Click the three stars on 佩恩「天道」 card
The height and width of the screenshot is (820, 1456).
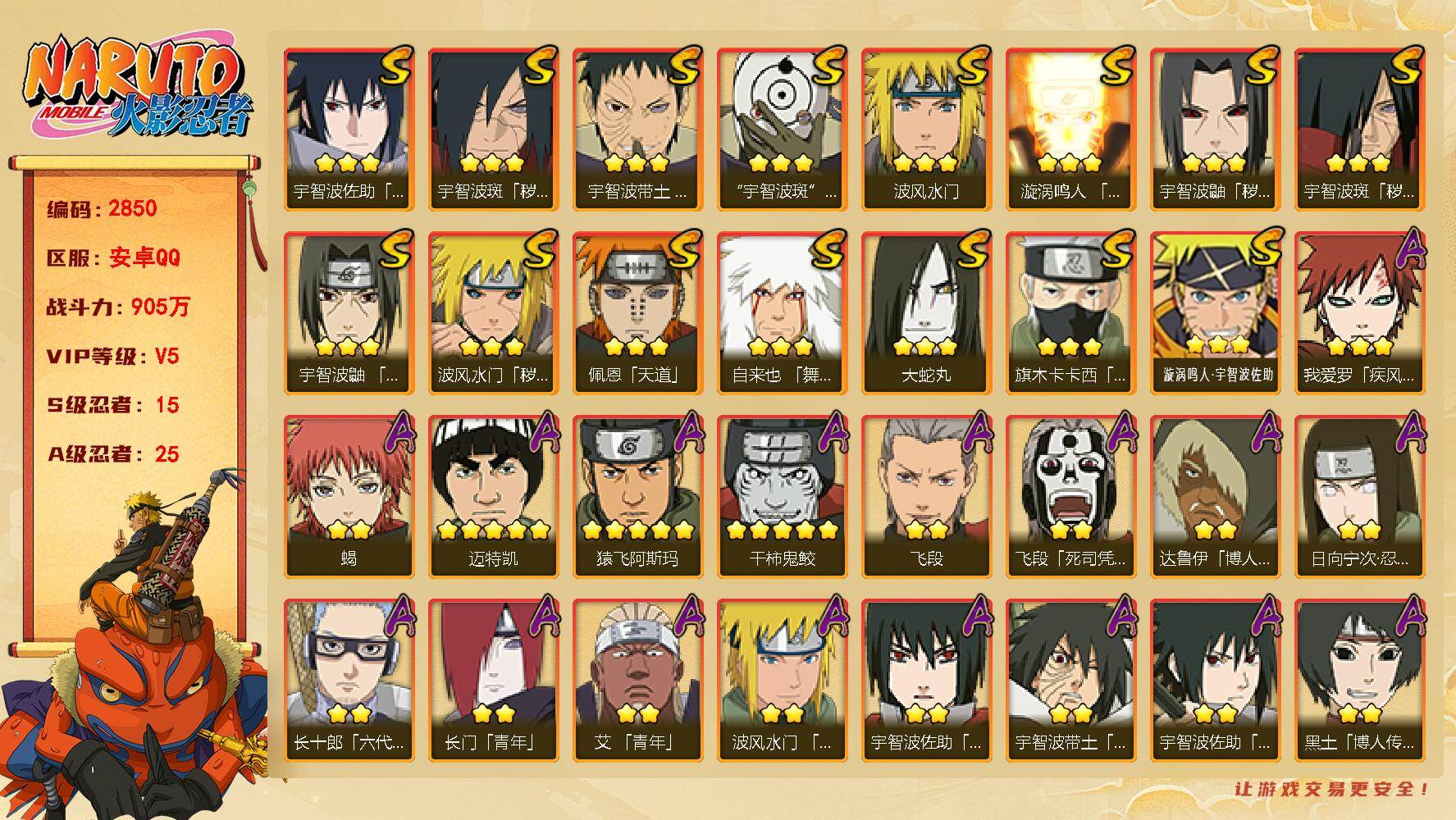coord(637,346)
